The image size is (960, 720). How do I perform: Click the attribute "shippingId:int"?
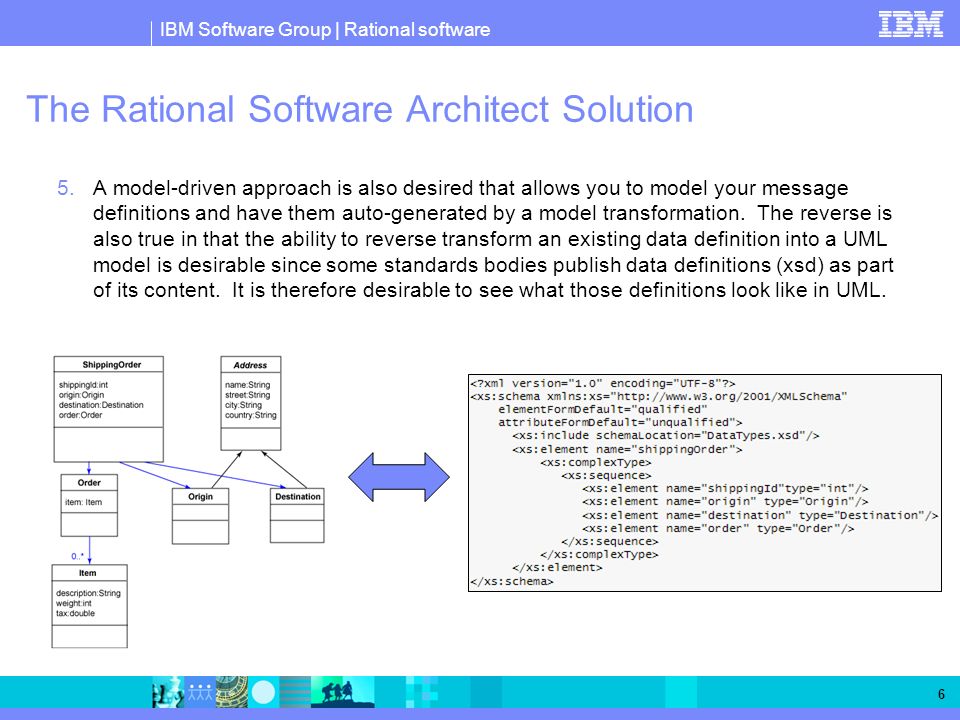(x=83, y=385)
